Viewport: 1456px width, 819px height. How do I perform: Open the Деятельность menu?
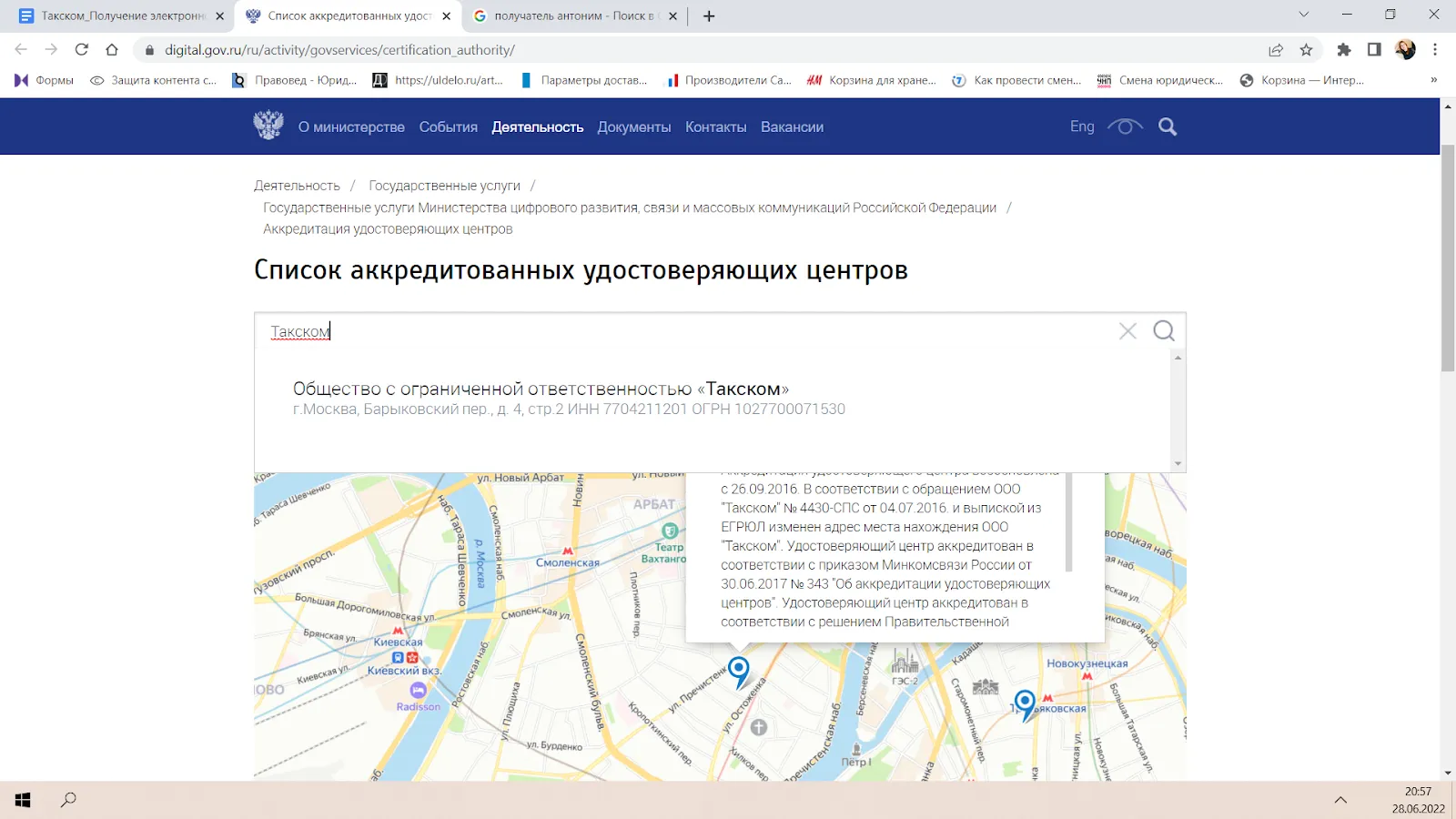click(x=538, y=126)
